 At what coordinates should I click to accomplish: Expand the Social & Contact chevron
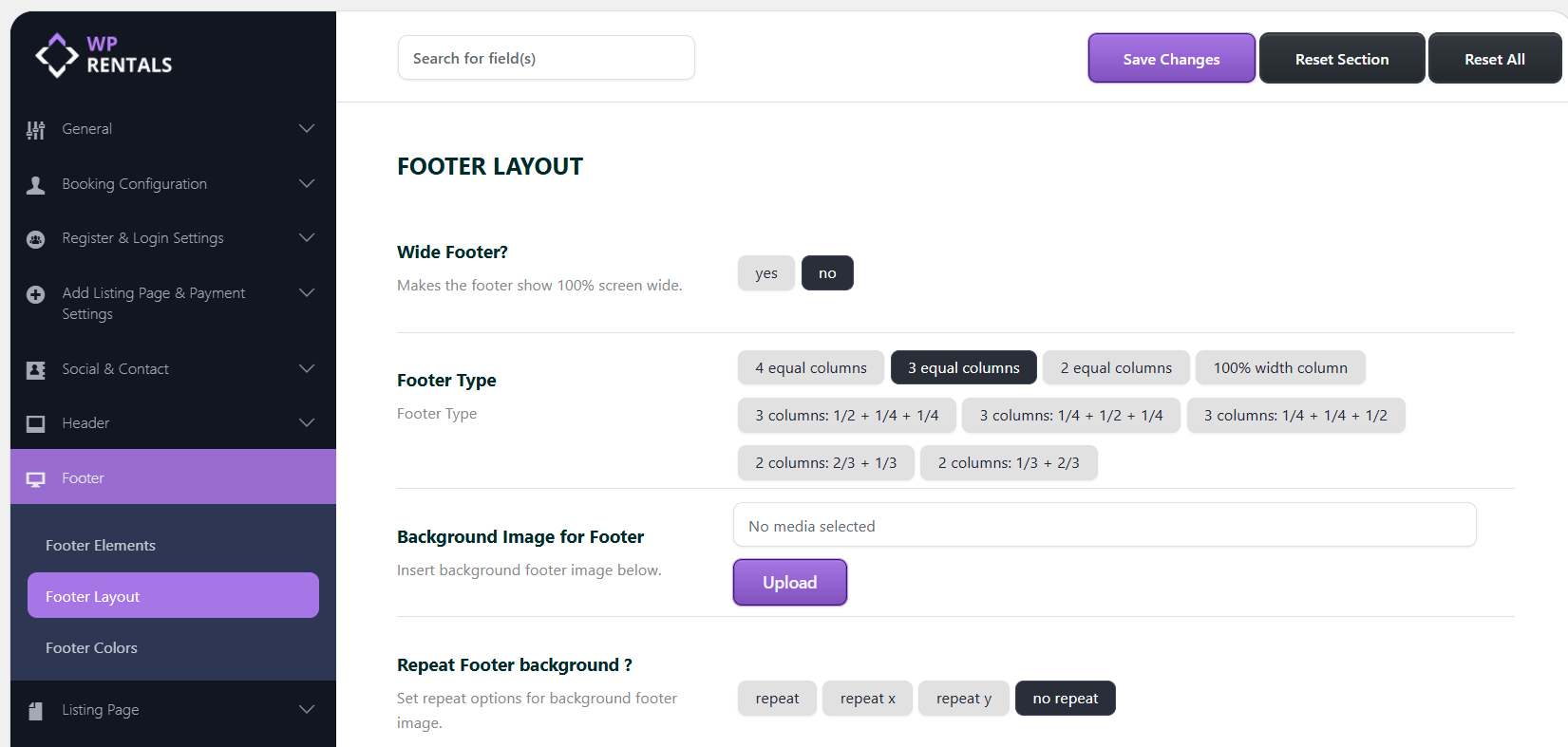pyautogui.click(x=307, y=368)
